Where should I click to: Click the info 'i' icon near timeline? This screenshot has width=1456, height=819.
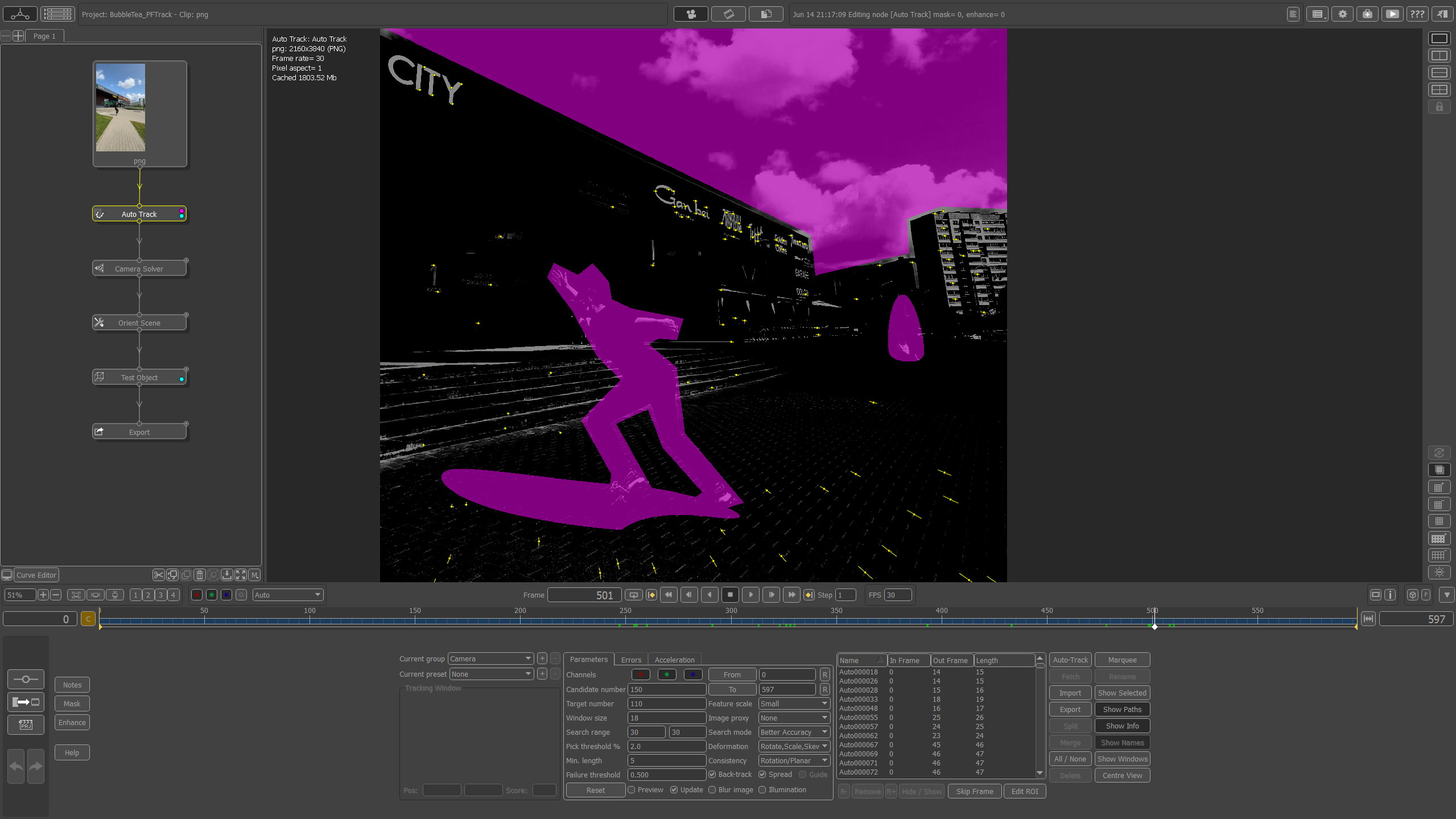[1390, 595]
